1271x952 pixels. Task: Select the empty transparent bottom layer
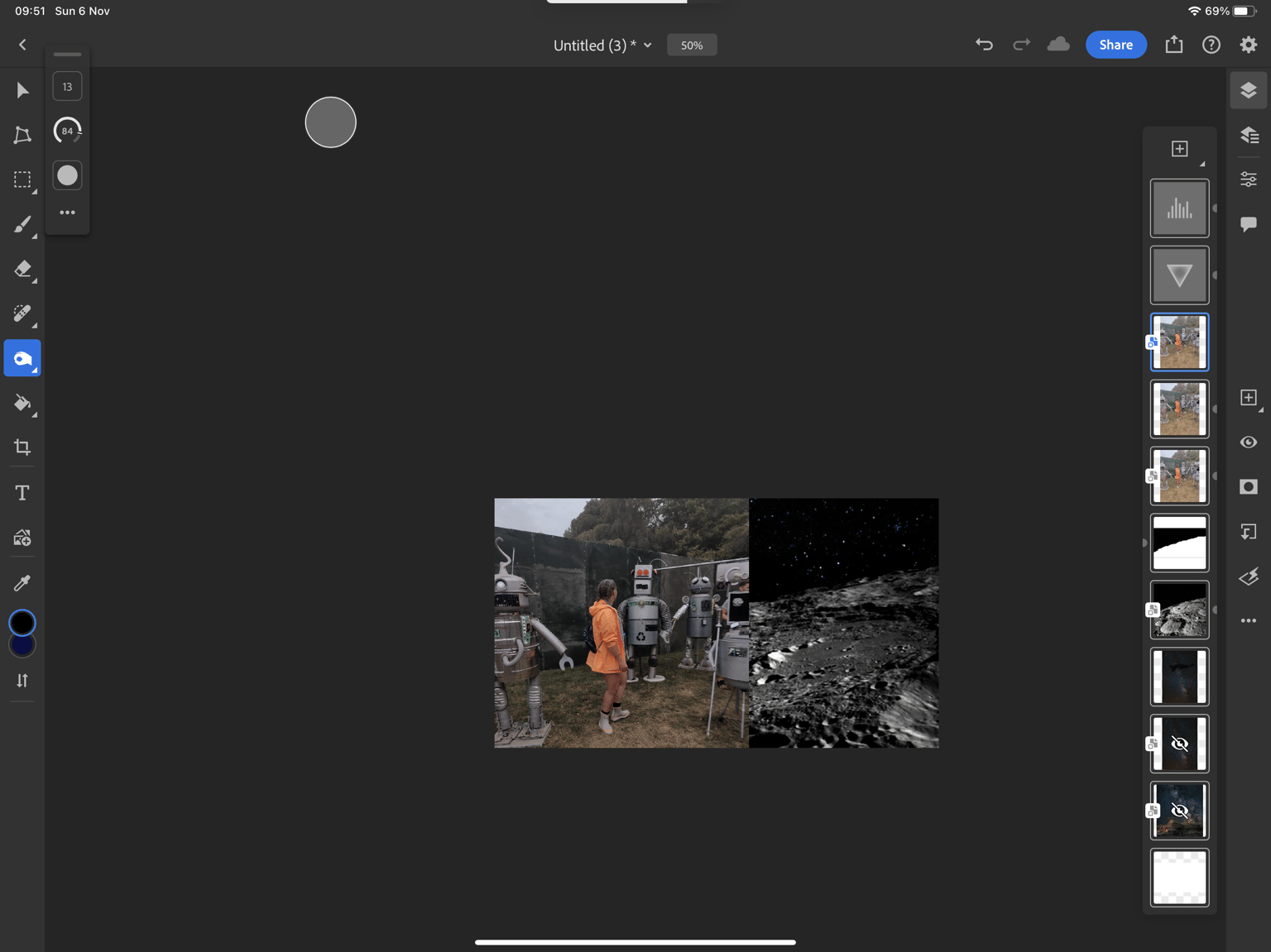[x=1179, y=878]
